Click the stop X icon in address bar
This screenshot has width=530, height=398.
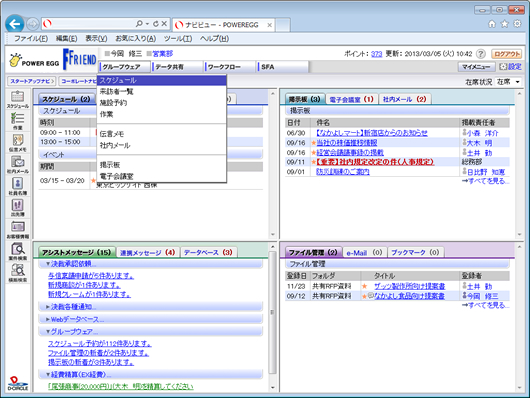pos(164,24)
